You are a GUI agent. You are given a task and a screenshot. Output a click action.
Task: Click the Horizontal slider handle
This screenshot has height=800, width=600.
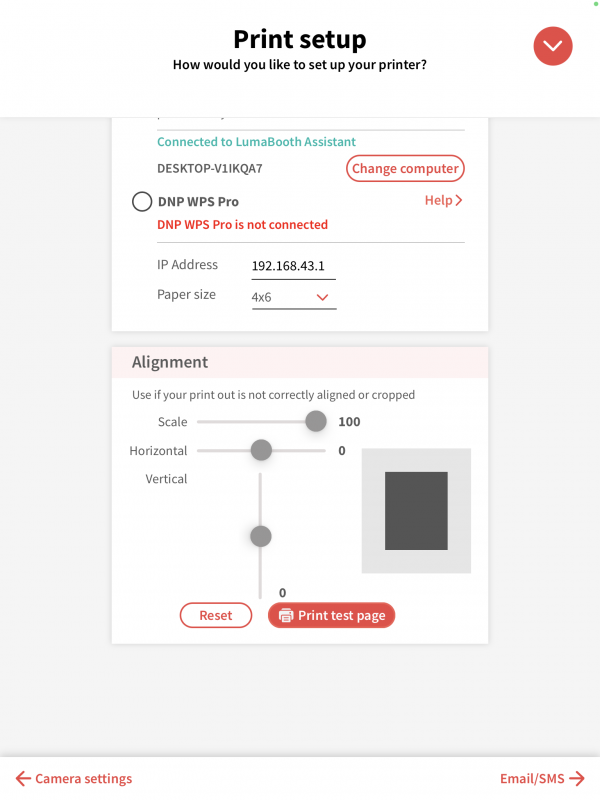pos(260,450)
